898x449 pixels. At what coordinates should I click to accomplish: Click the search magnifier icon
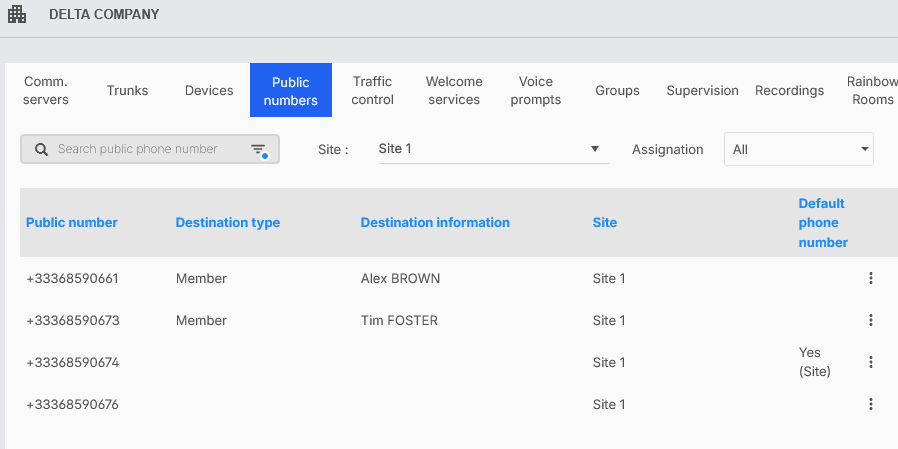41,149
